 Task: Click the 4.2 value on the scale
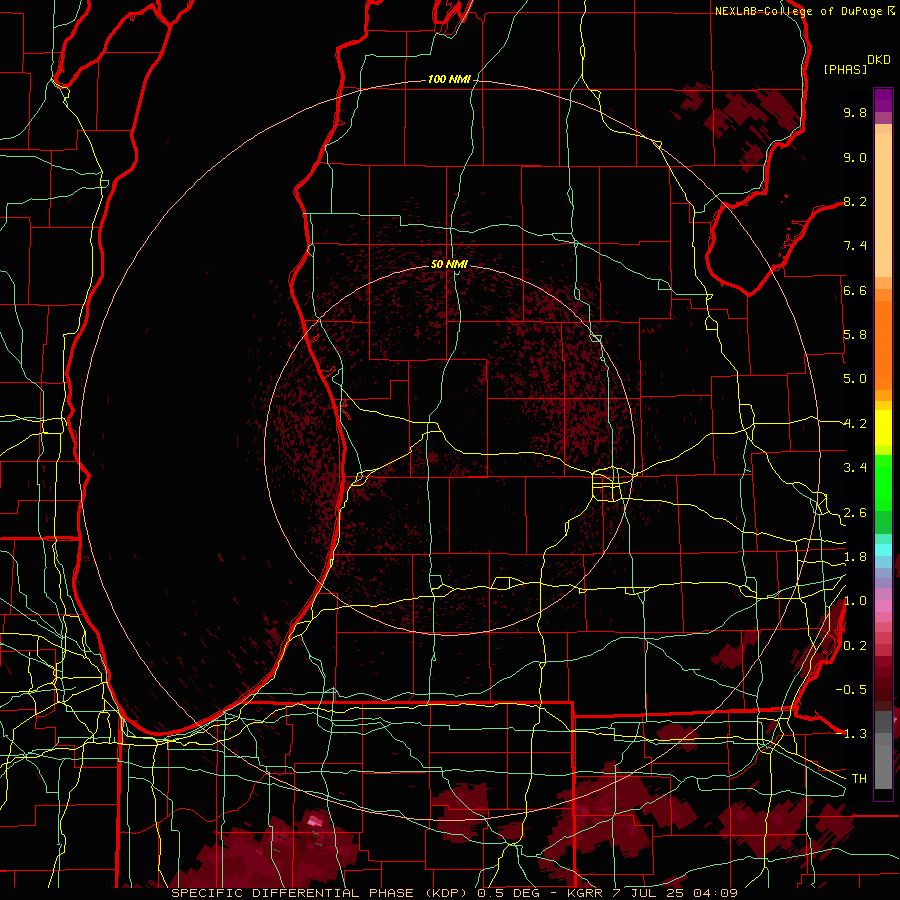855,424
